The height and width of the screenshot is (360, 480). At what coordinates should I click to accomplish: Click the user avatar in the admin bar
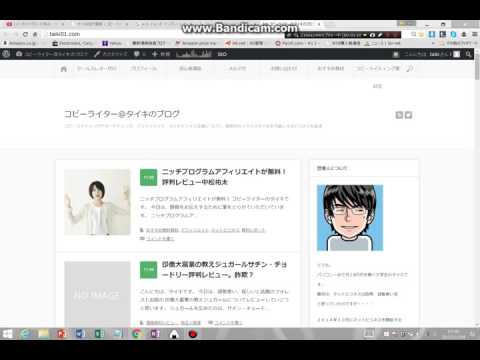pos(457,54)
